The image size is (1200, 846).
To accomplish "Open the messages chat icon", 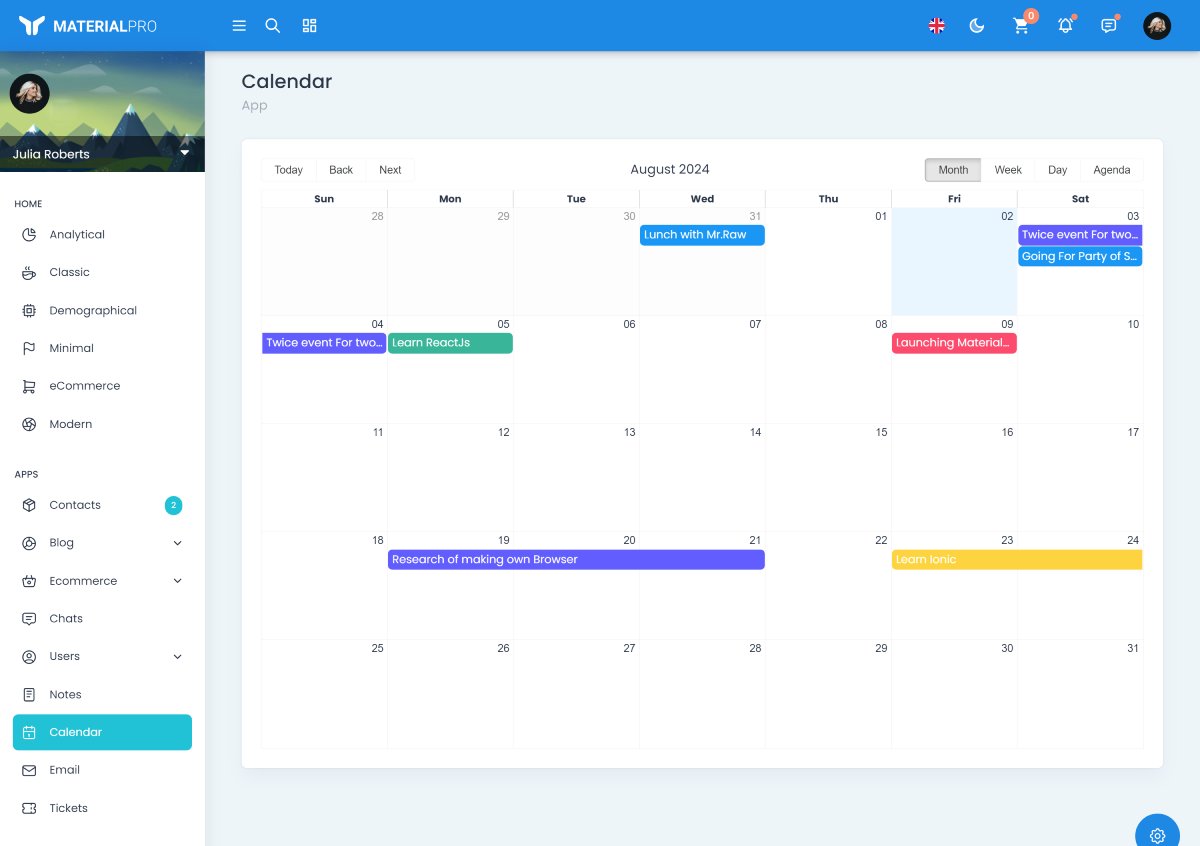I will (1109, 26).
